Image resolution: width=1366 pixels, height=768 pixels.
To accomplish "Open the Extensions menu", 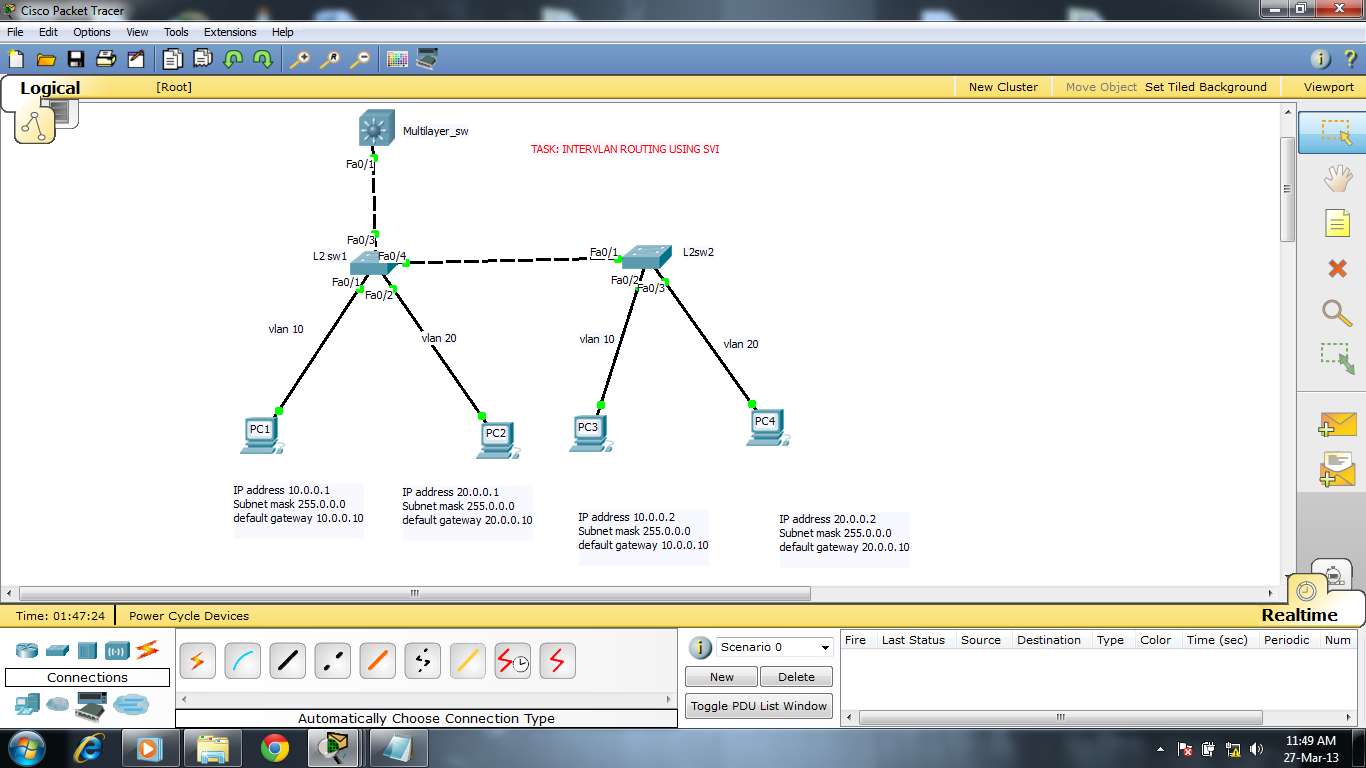I will pos(230,31).
